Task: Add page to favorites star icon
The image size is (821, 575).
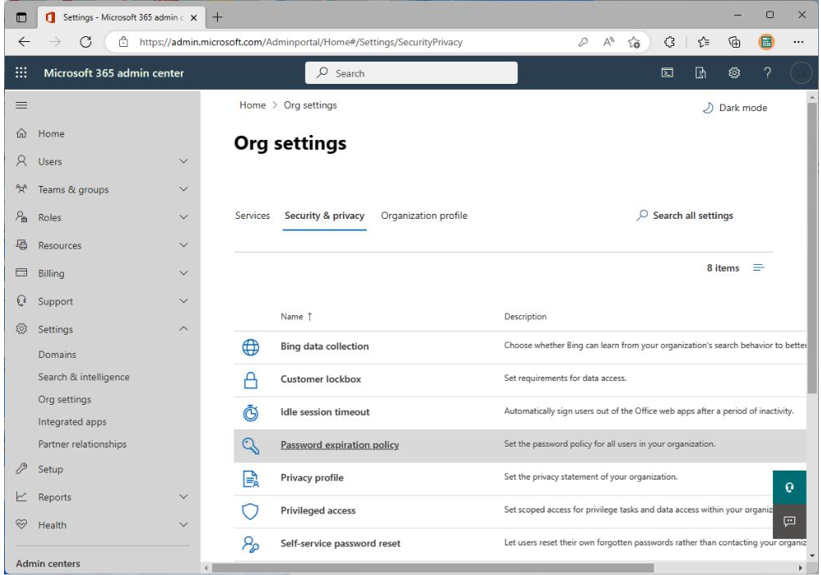Action: point(634,42)
